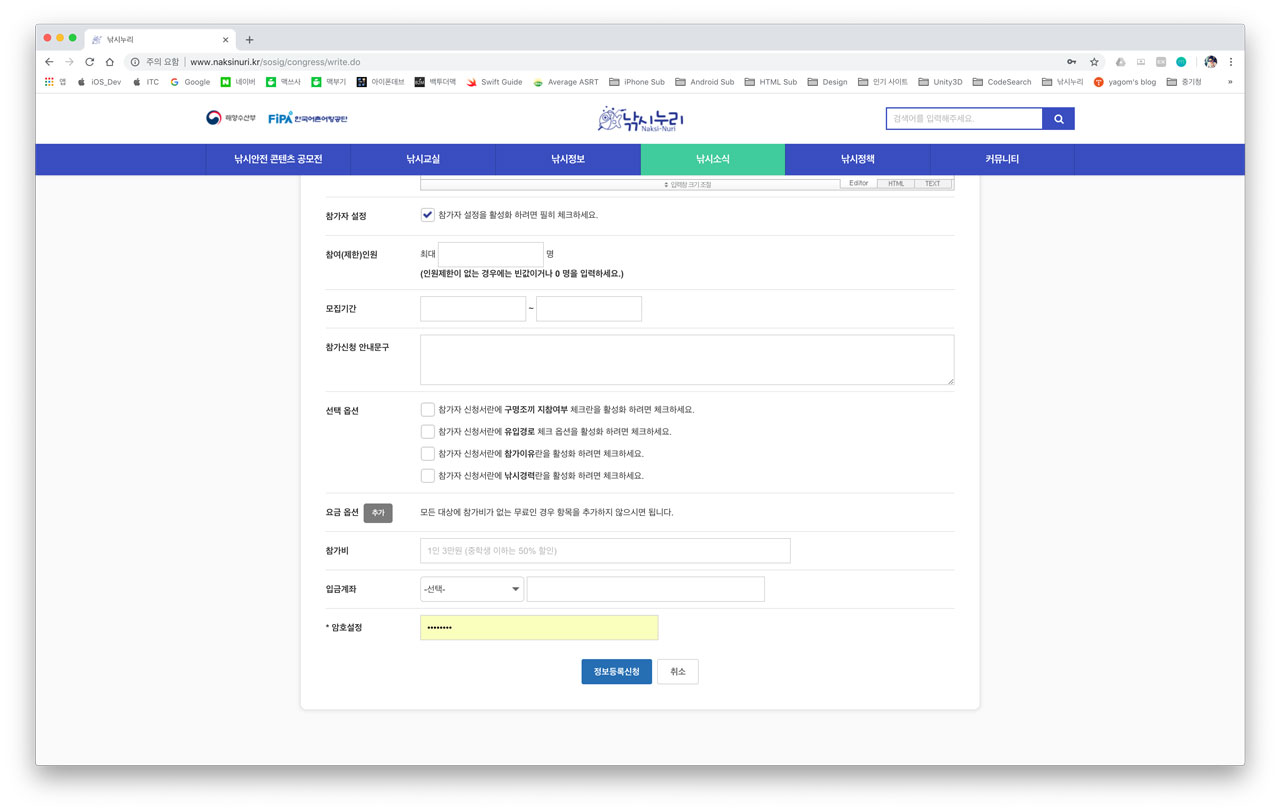Open the Android Sub bookmark folder
This screenshot has height=812, width=1280.
click(x=705, y=82)
